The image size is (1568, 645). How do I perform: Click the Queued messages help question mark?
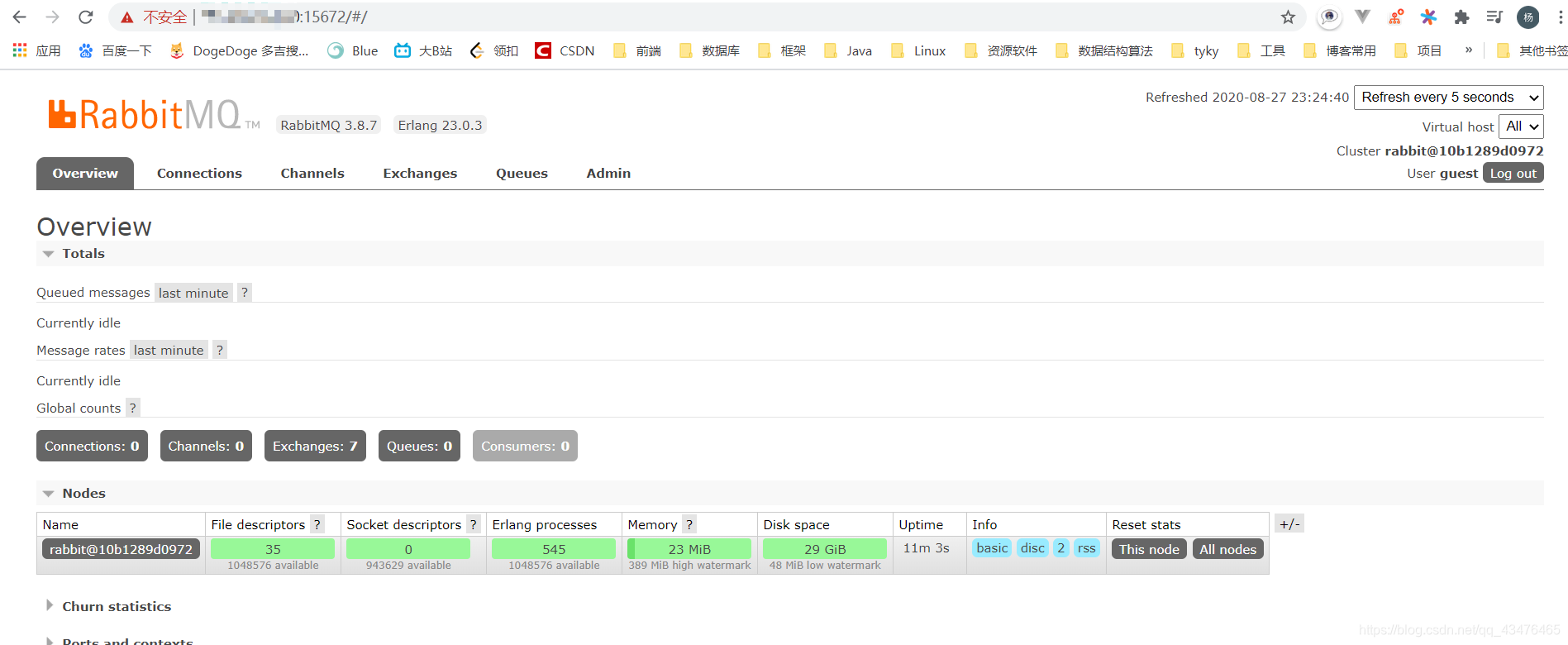pos(245,293)
